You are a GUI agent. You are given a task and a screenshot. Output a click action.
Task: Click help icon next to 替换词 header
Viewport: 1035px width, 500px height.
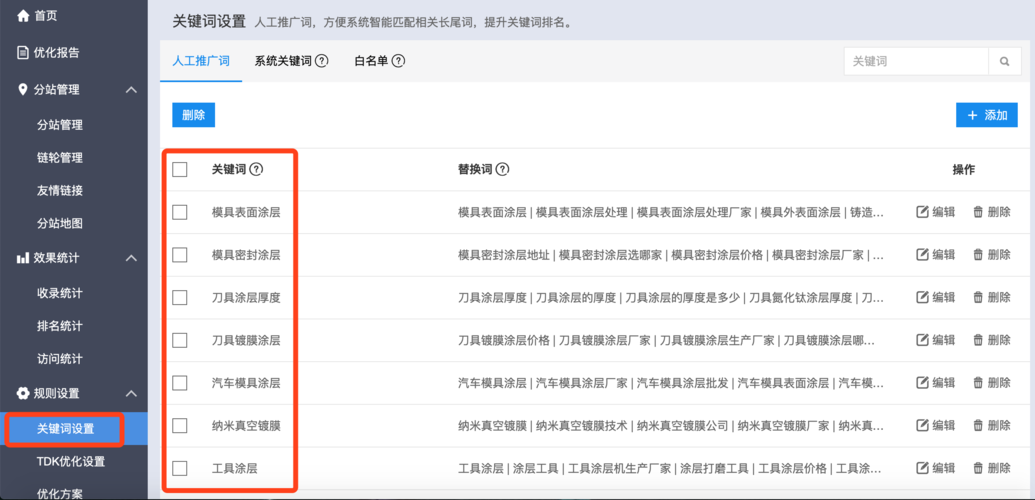(x=502, y=170)
